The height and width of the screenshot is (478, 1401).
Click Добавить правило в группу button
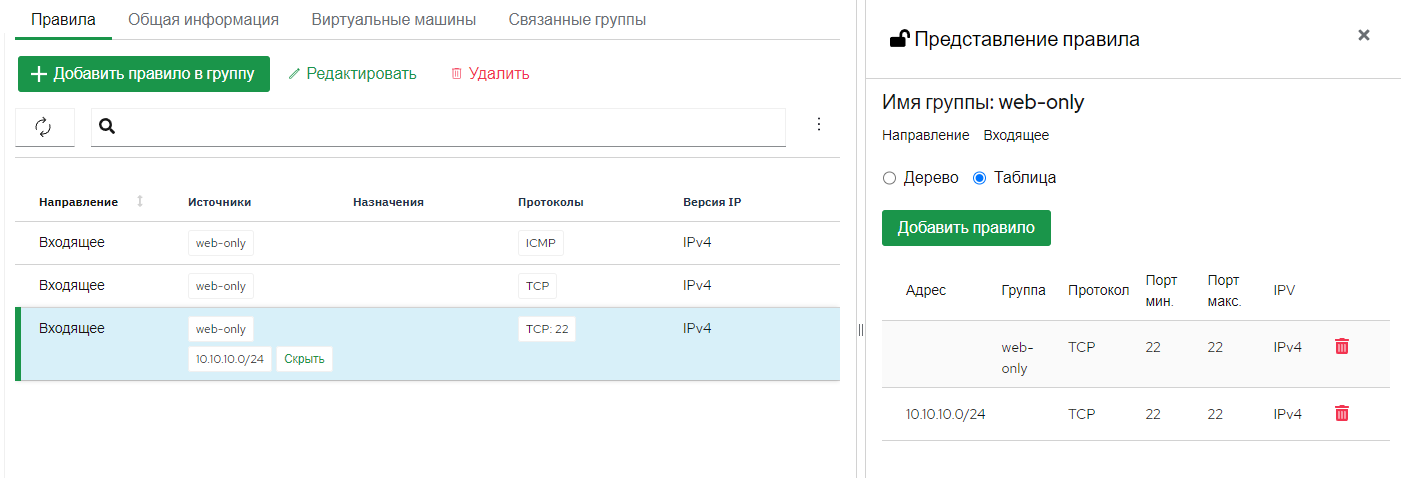click(144, 74)
